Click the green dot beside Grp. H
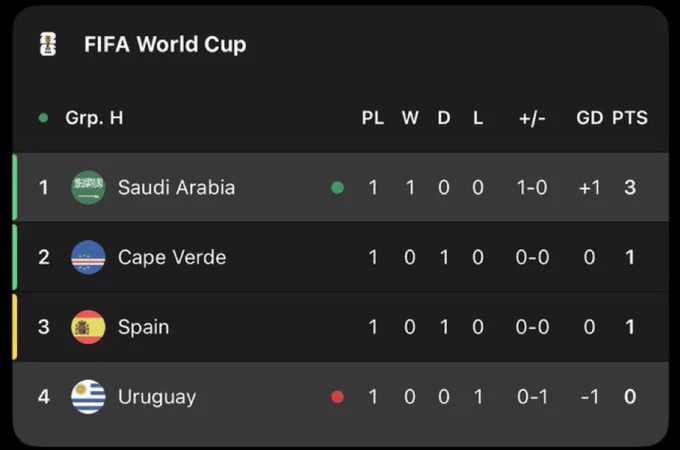The width and height of the screenshot is (680, 450). click(43, 118)
